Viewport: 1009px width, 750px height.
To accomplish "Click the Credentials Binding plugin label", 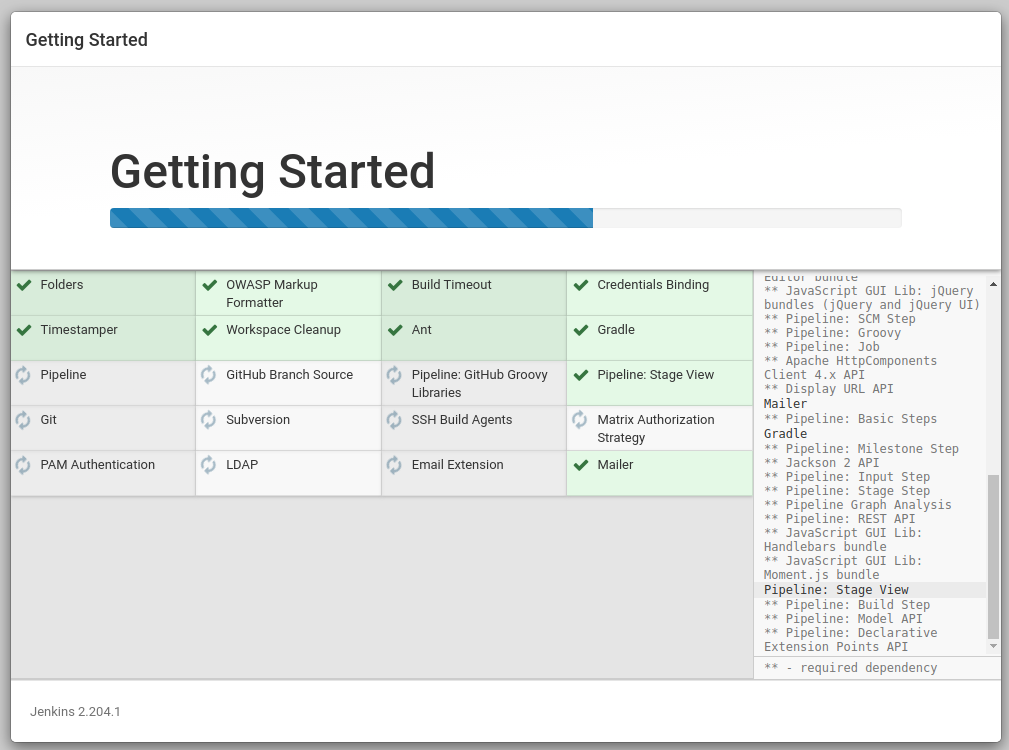I will click(x=653, y=285).
